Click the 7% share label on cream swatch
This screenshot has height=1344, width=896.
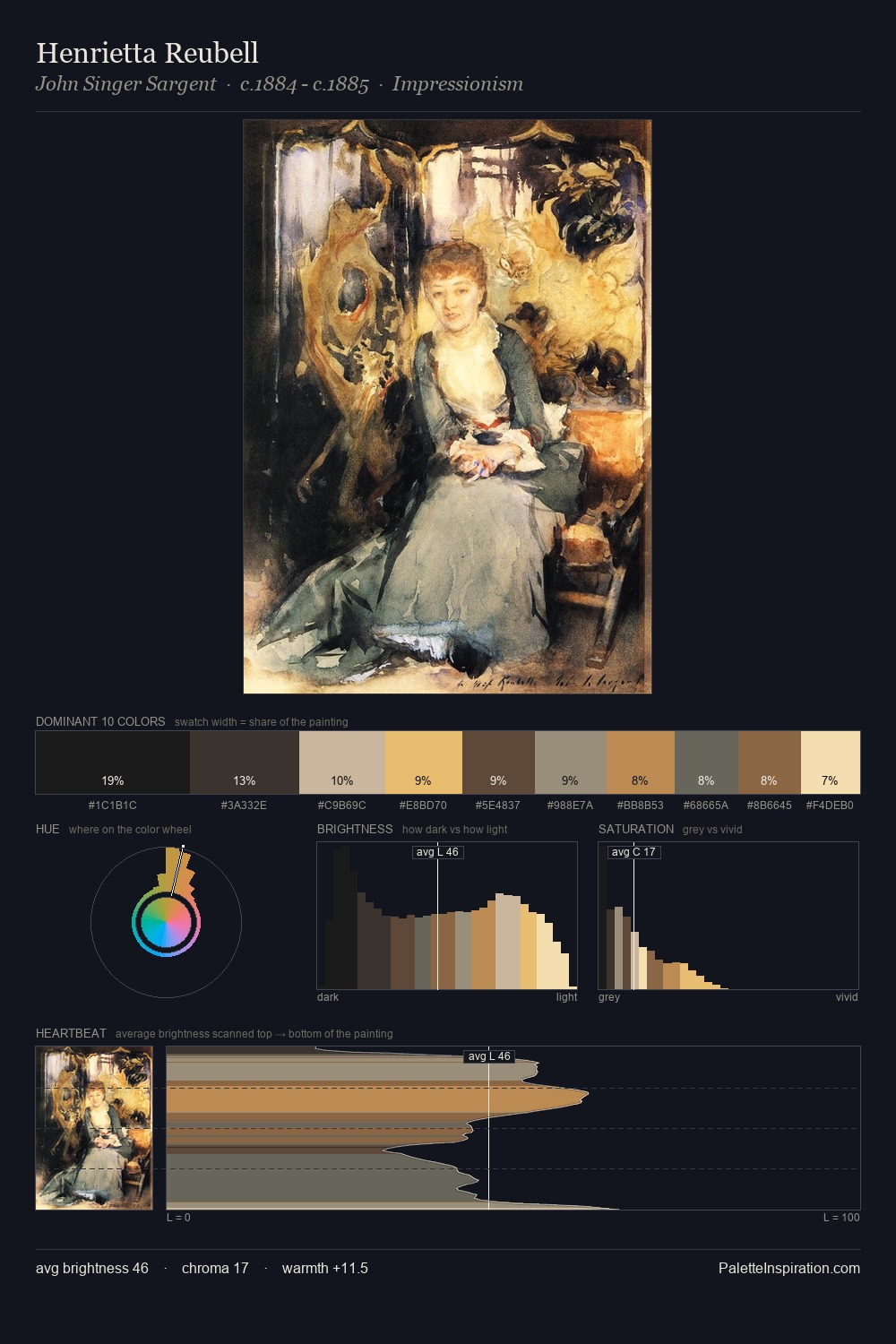click(x=830, y=780)
